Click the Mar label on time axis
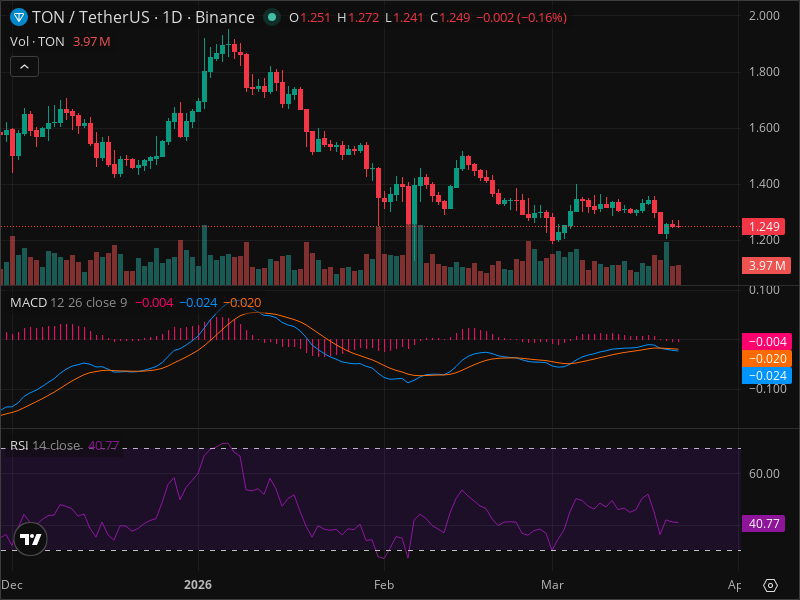800x600 pixels. 552,585
